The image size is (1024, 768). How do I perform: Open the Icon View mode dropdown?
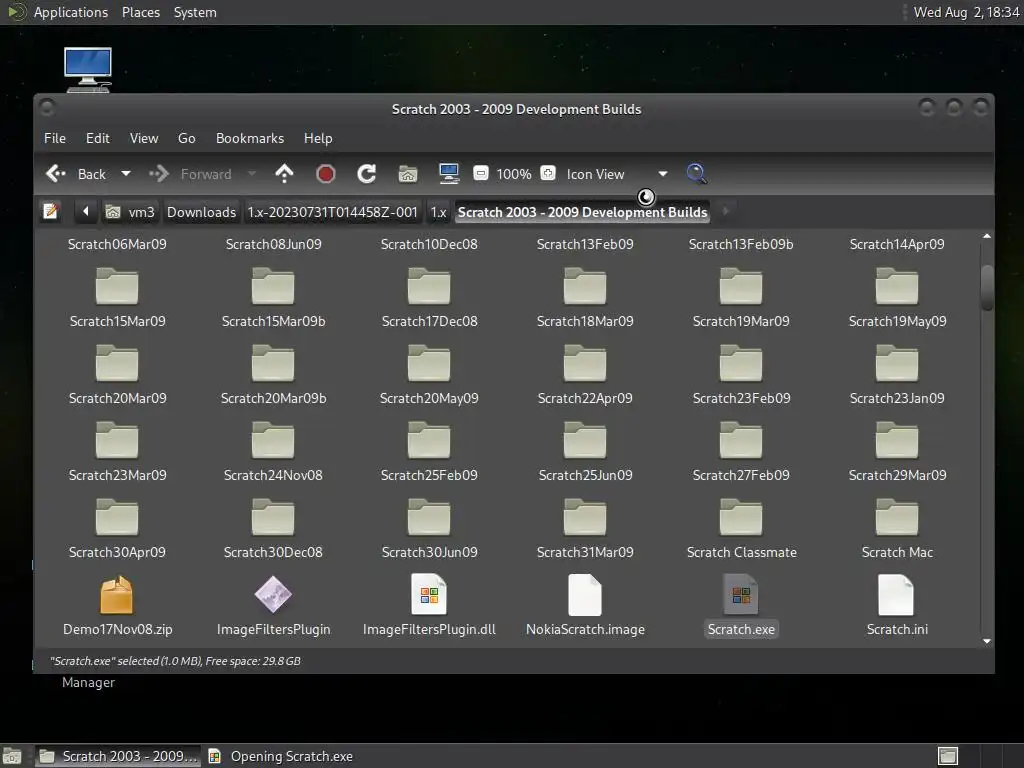[x=617, y=174]
